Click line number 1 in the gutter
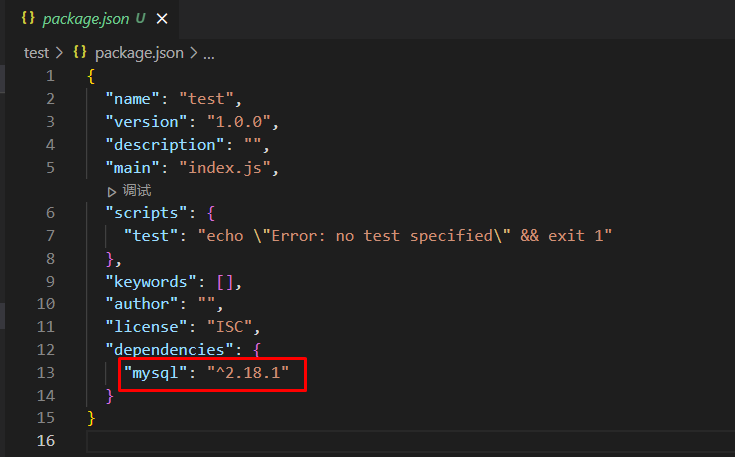The image size is (735, 457). (50, 76)
